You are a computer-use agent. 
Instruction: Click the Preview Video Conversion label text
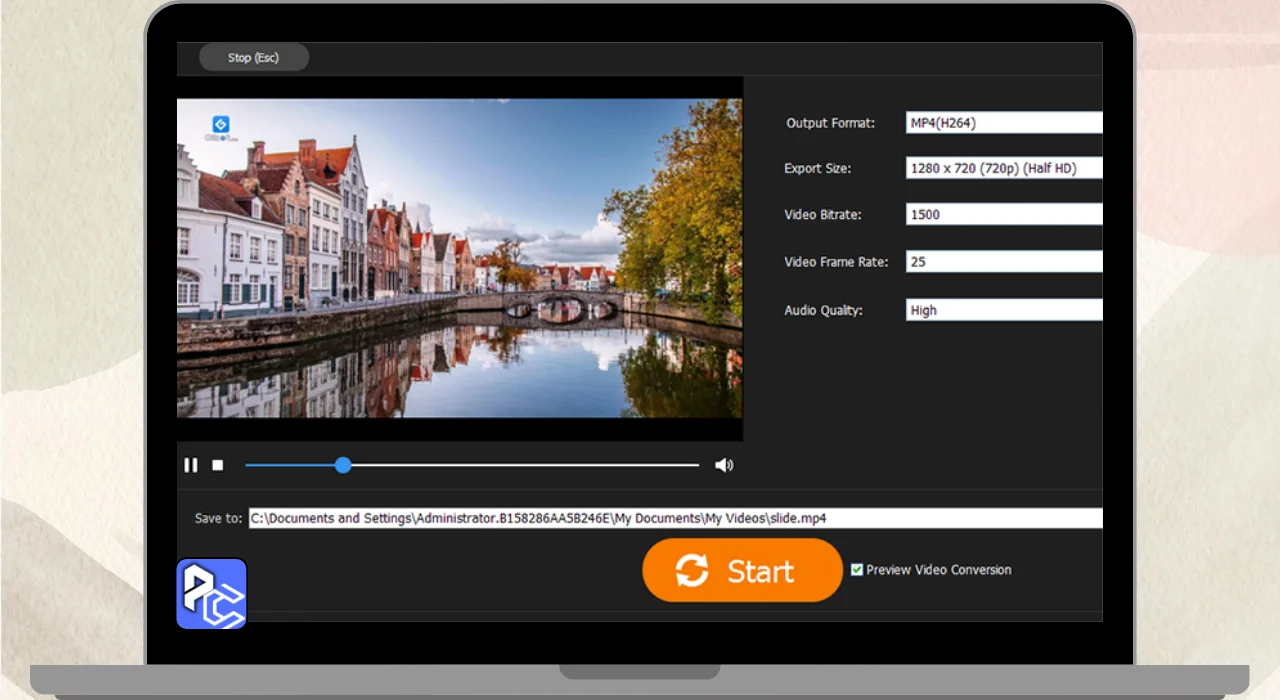tap(938, 570)
